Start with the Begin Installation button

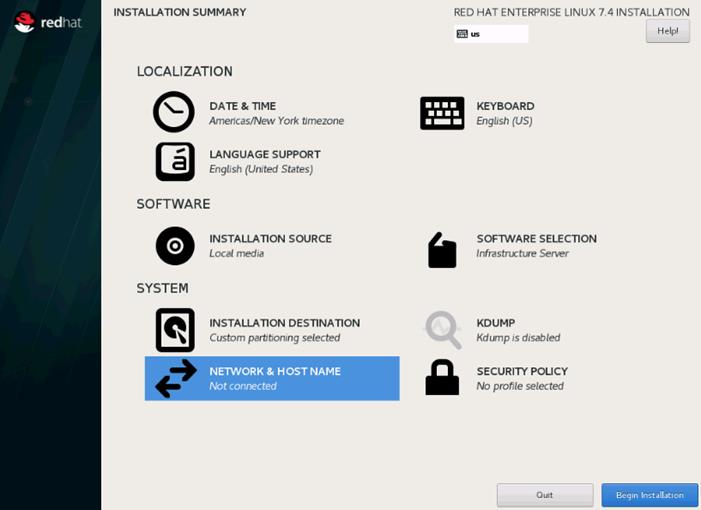[650, 495]
